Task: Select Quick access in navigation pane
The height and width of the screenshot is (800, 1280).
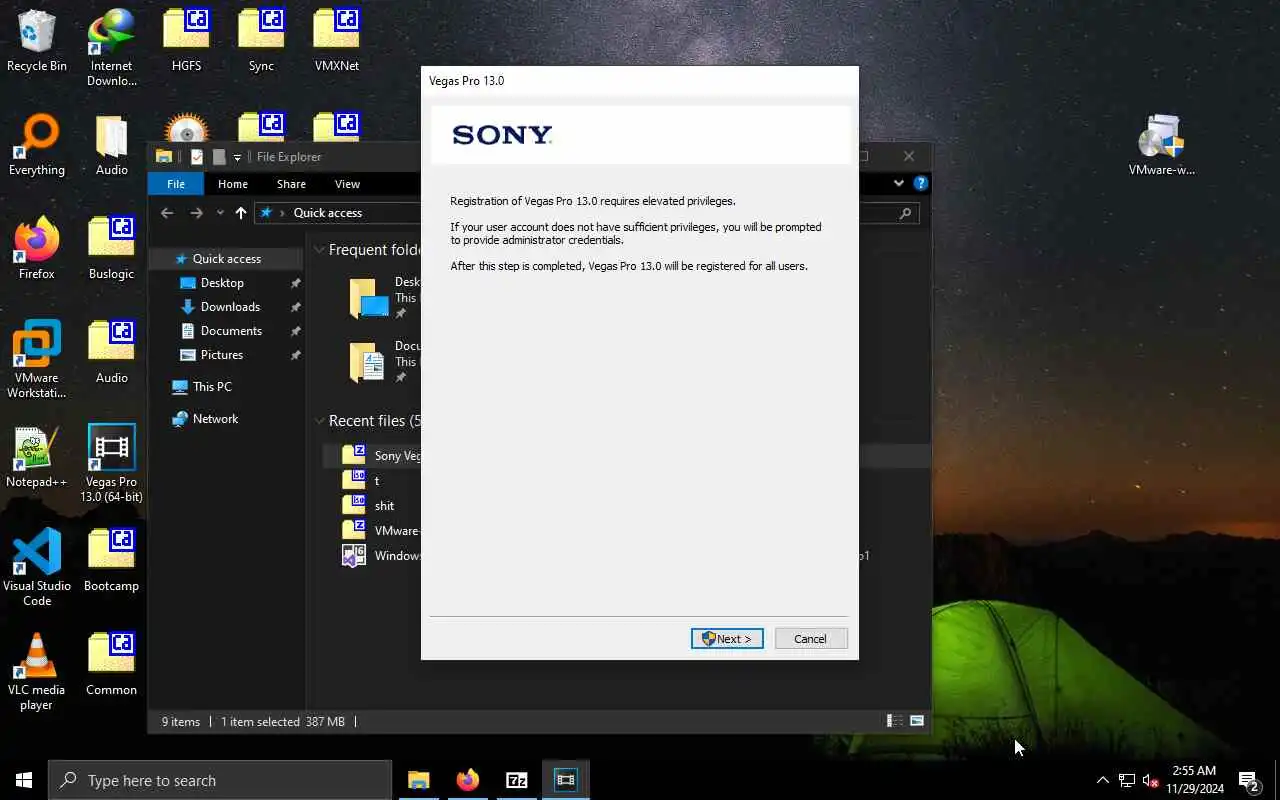Action: pos(227,259)
